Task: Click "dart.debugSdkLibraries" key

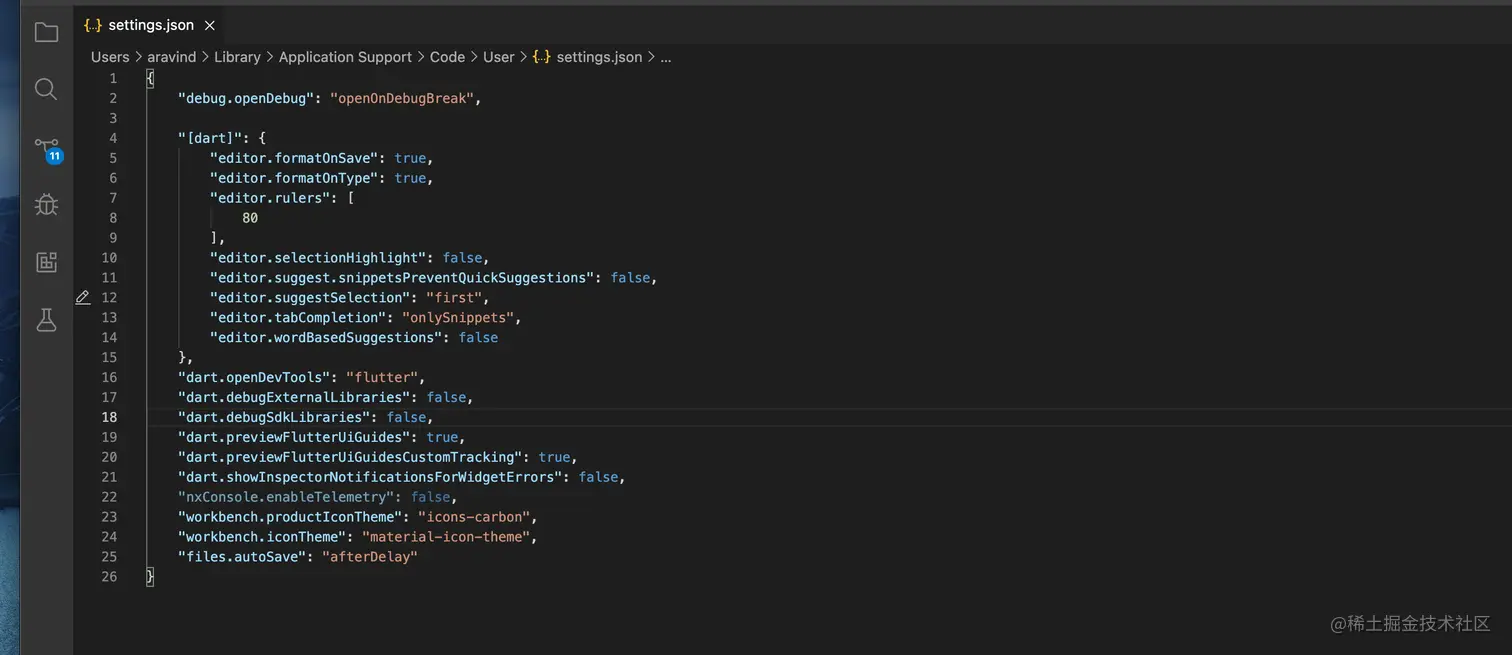Action: (274, 418)
